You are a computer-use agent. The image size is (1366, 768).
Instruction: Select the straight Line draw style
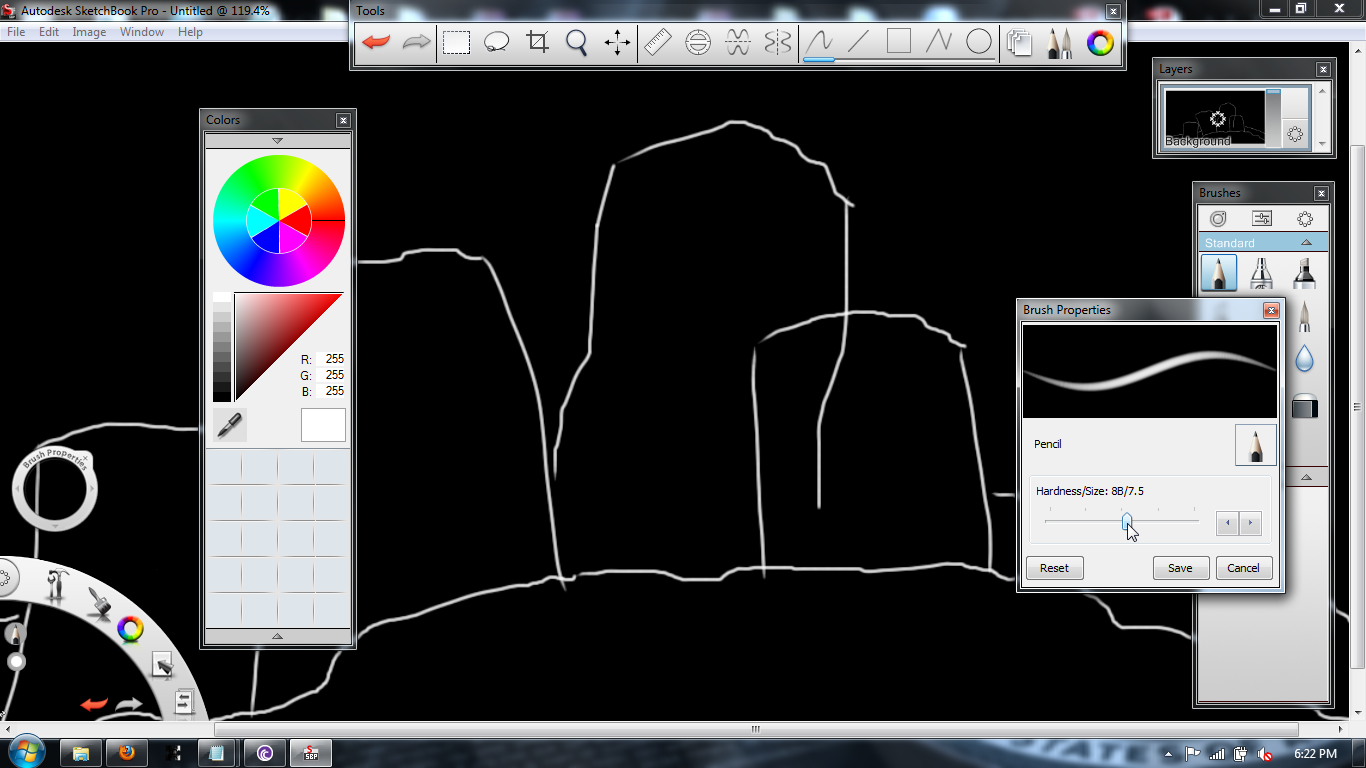click(x=859, y=42)
